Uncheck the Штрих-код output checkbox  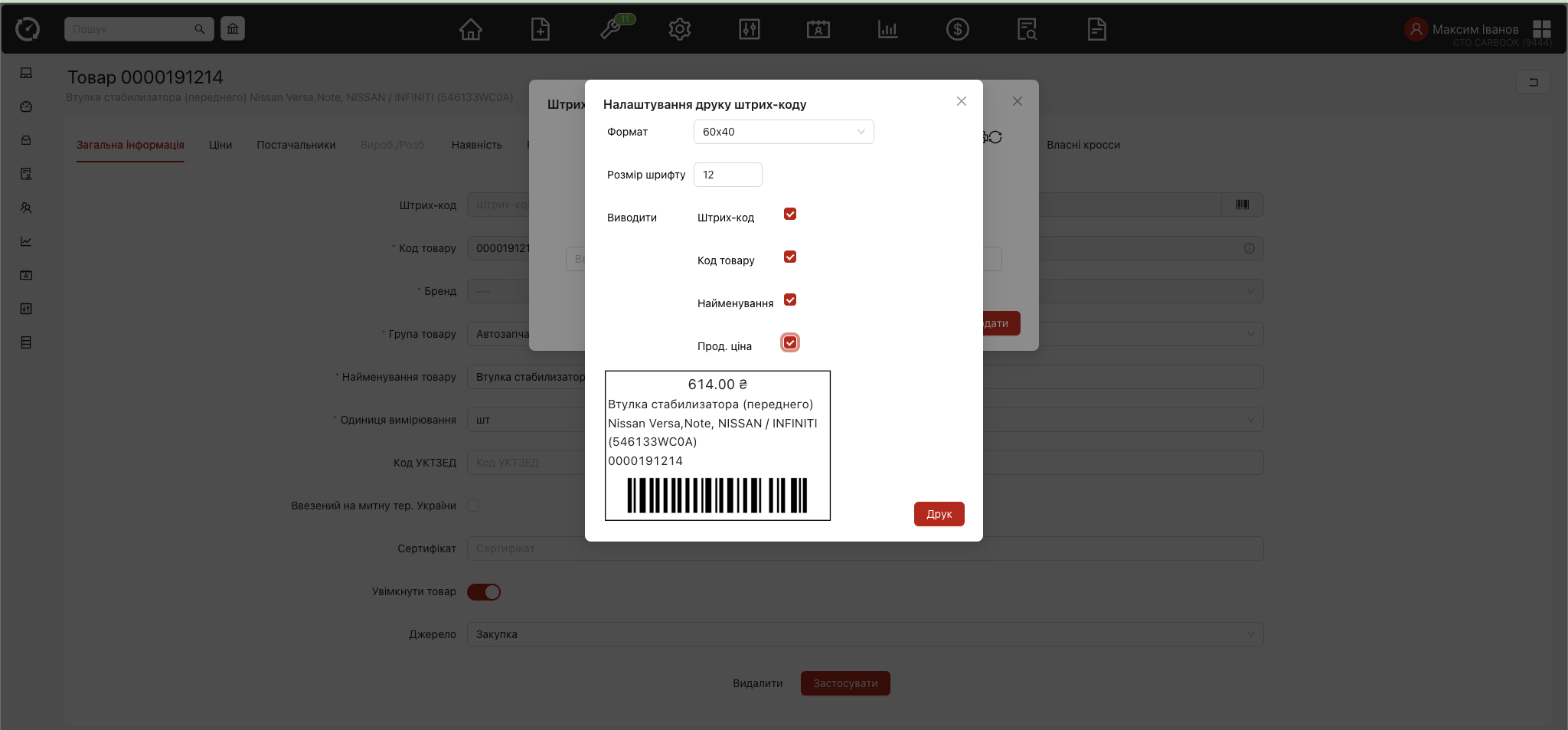pyautogui.click(x=790, y=214)
